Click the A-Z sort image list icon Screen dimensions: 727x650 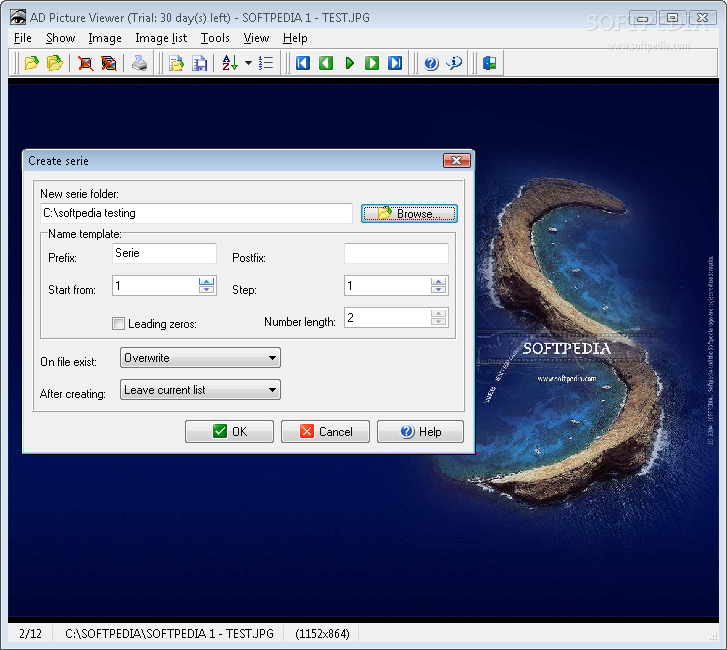coord(230,63)
